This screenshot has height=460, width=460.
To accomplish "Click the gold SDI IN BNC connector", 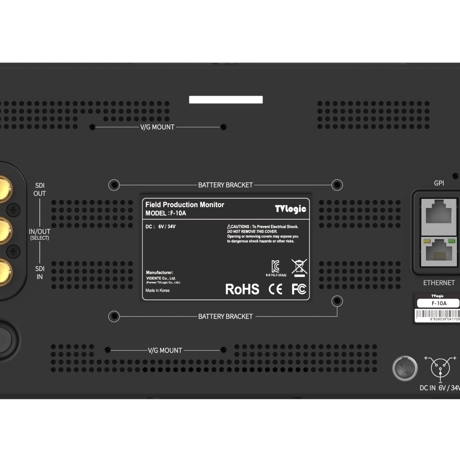I will click(x=5, y=272).
